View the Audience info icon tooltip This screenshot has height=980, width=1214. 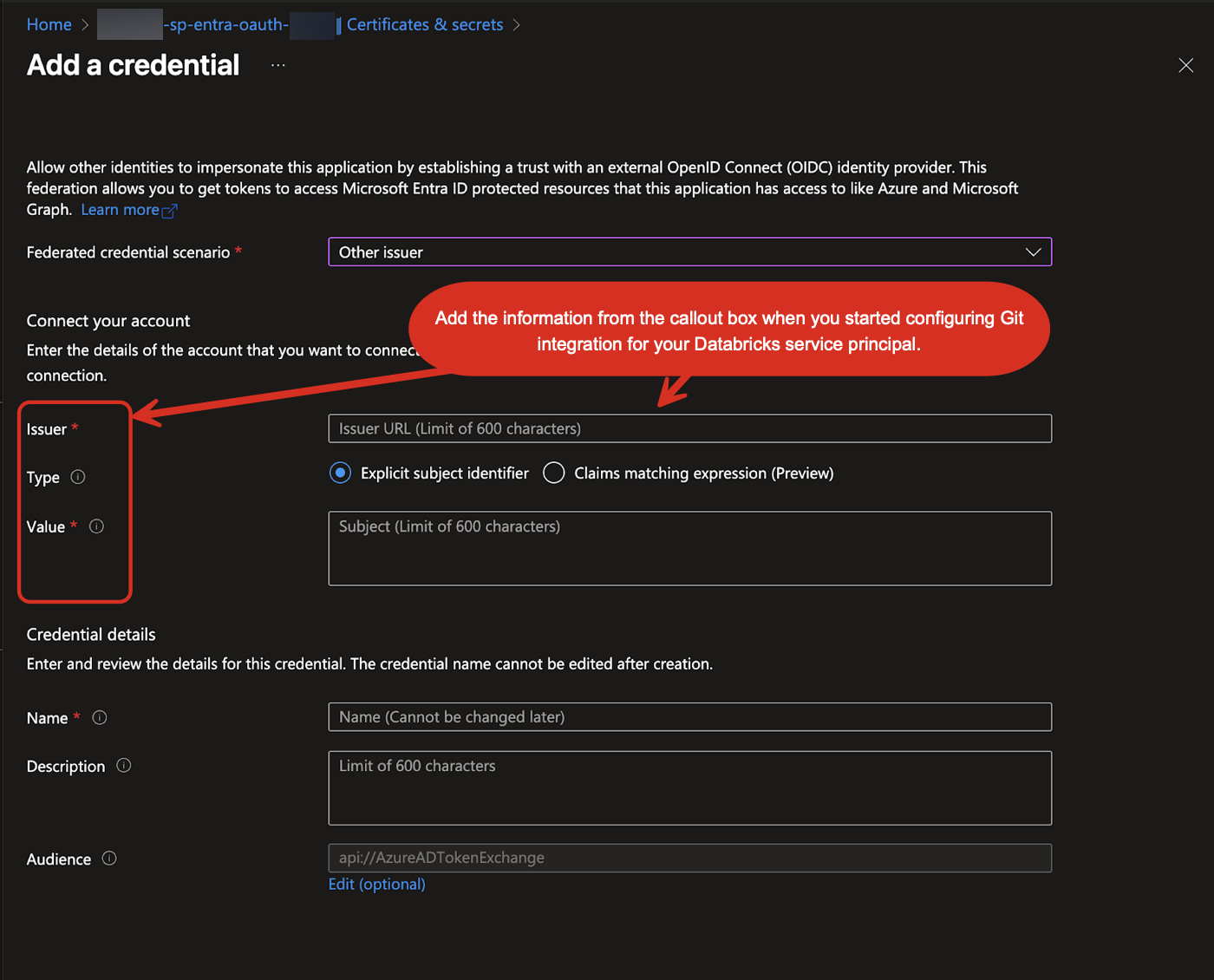coord(109,858)
